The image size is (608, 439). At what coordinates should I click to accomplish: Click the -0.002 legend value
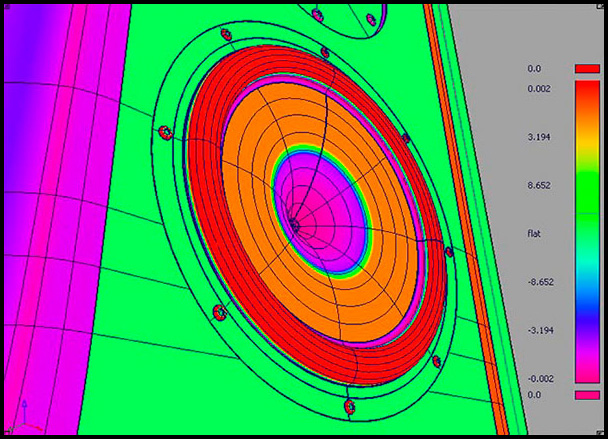(x=540, y=378)
